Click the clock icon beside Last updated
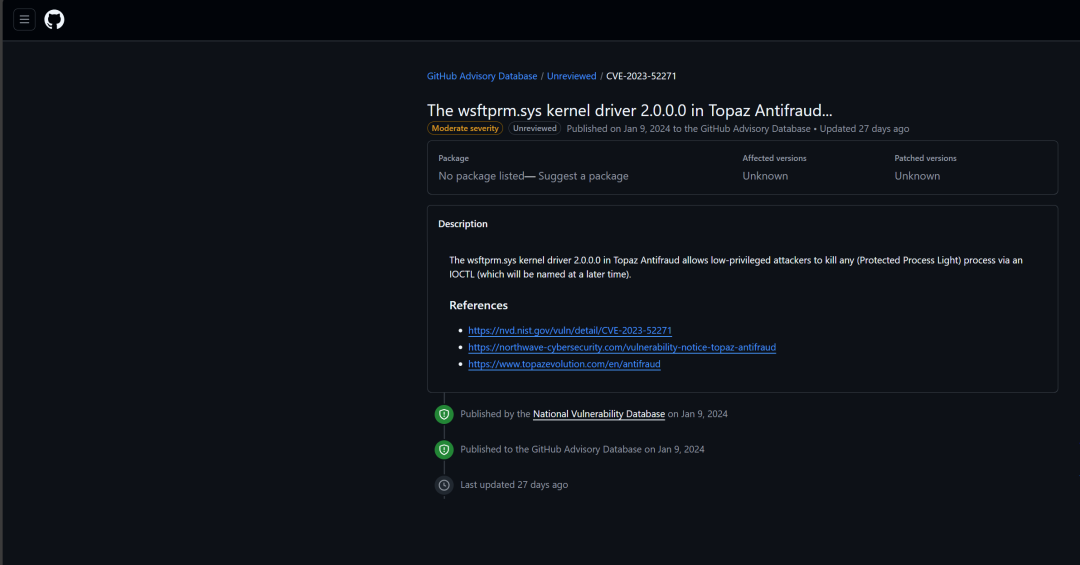 coord(444,485)
